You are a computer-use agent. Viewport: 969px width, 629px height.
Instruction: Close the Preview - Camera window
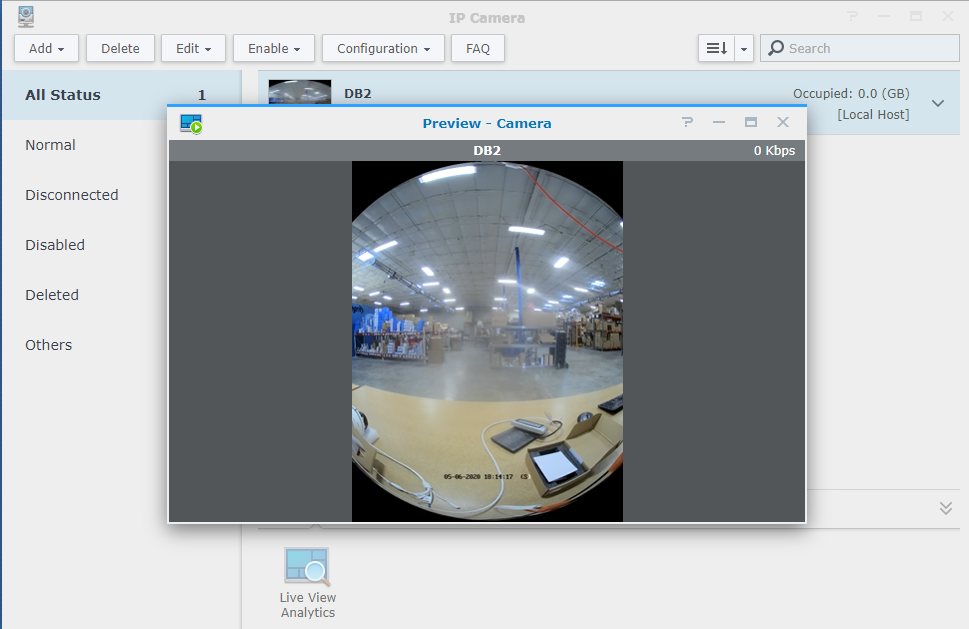click(783, 122)
